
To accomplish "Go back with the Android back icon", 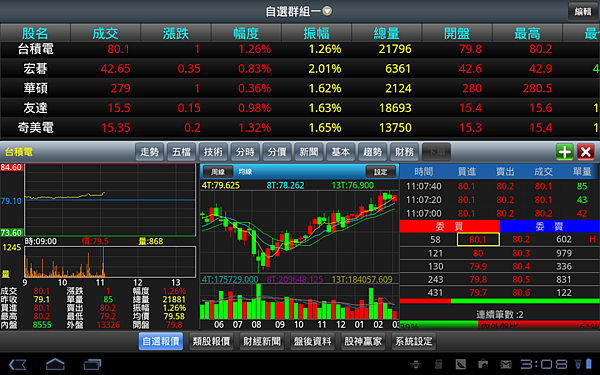I will point(17,364).
